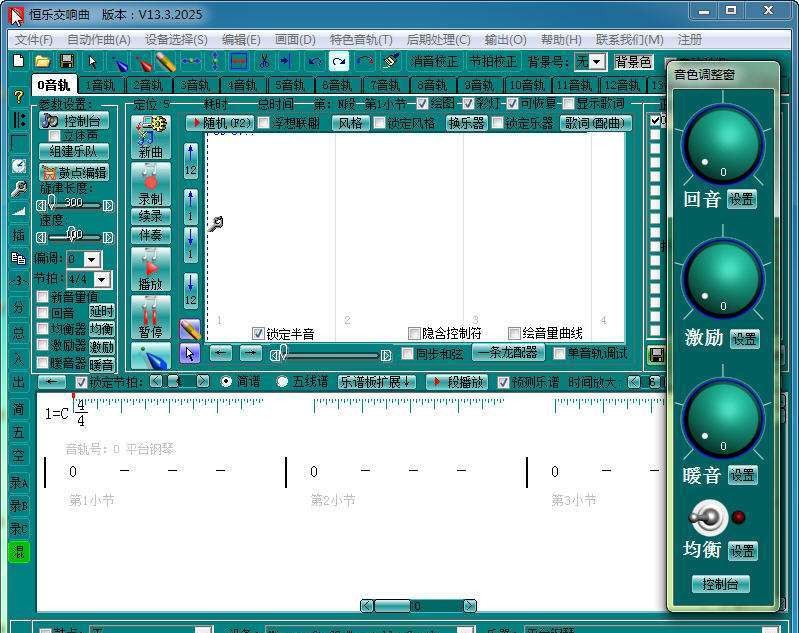Click the open folder icon

tap(44, 62)
